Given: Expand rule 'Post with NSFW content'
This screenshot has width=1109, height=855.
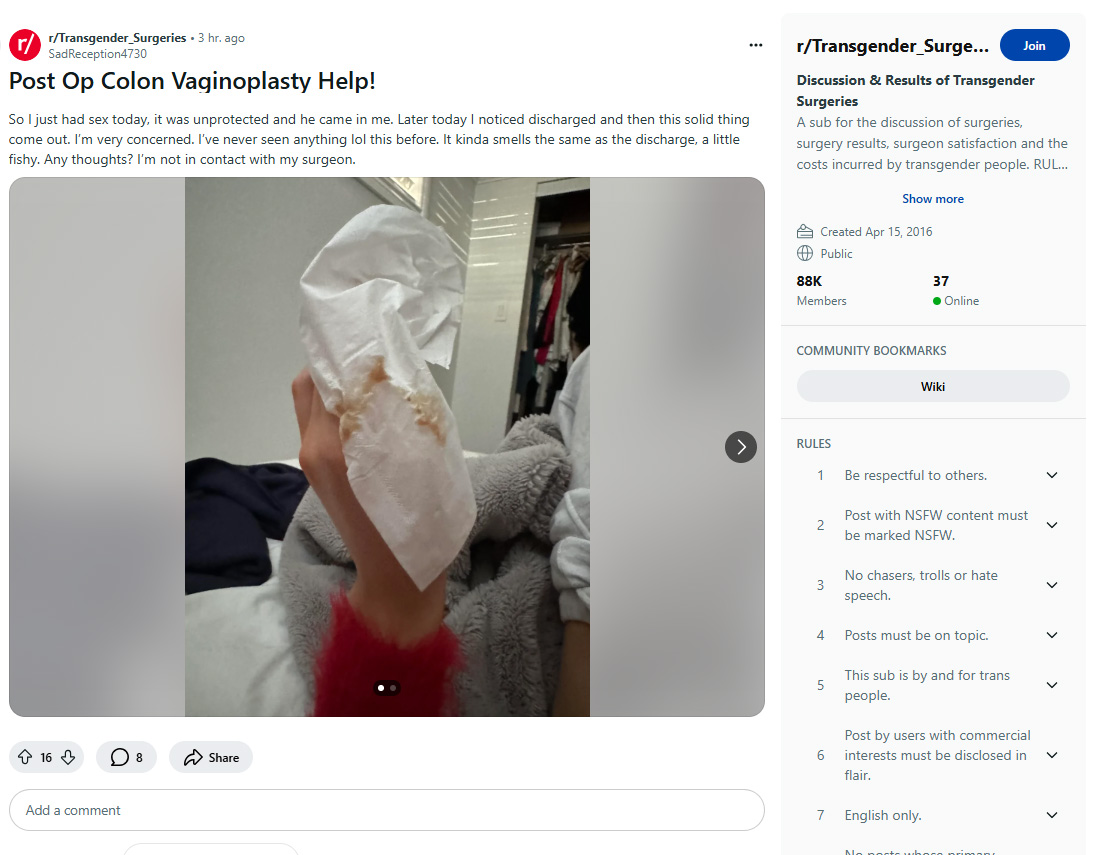Looking at the screenshot, I should [1052, 525].
